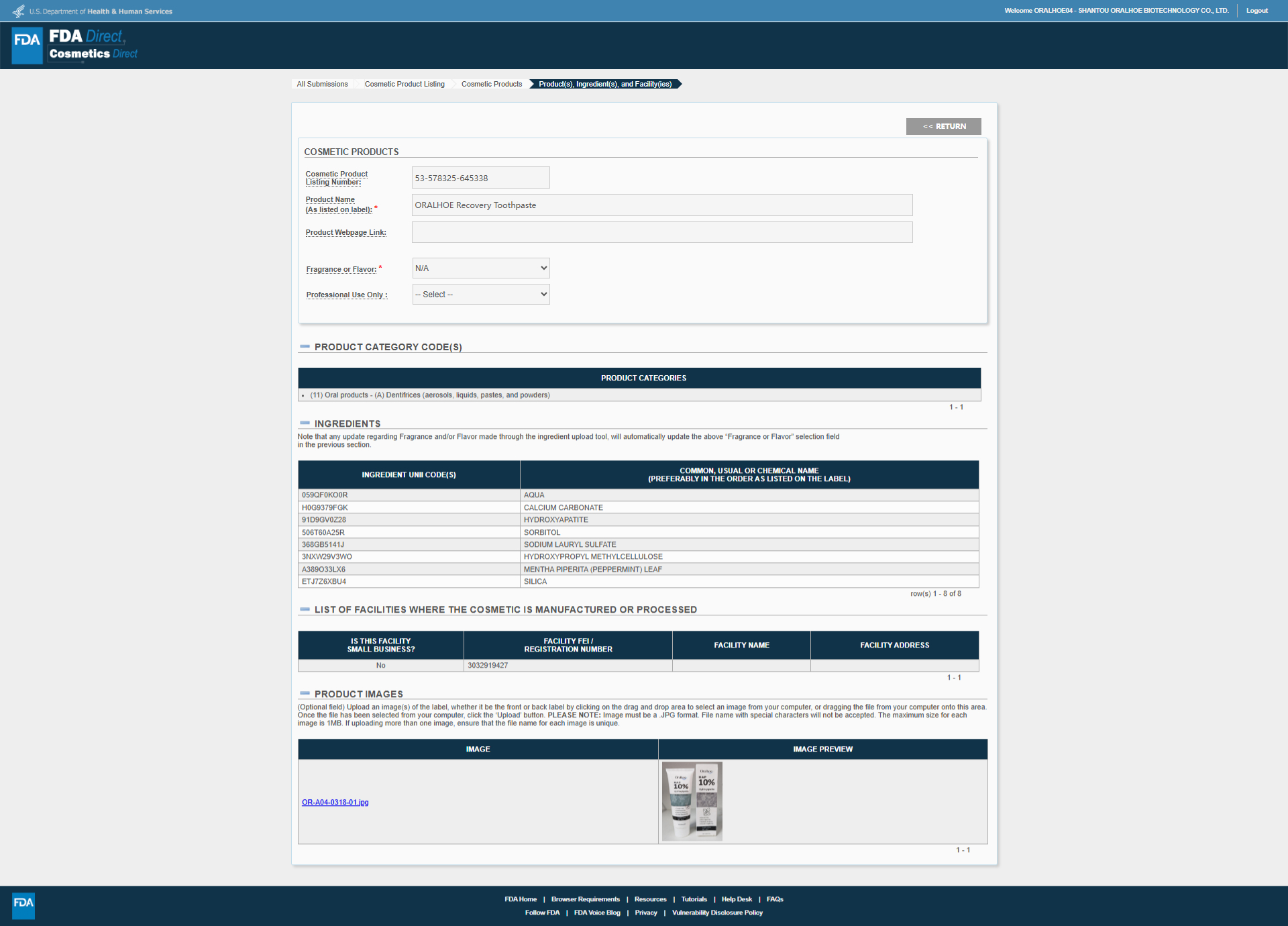Open the Professional Use Only dropdown
1288x926 pixels.
pyautogui.click(x=481, y=295)
